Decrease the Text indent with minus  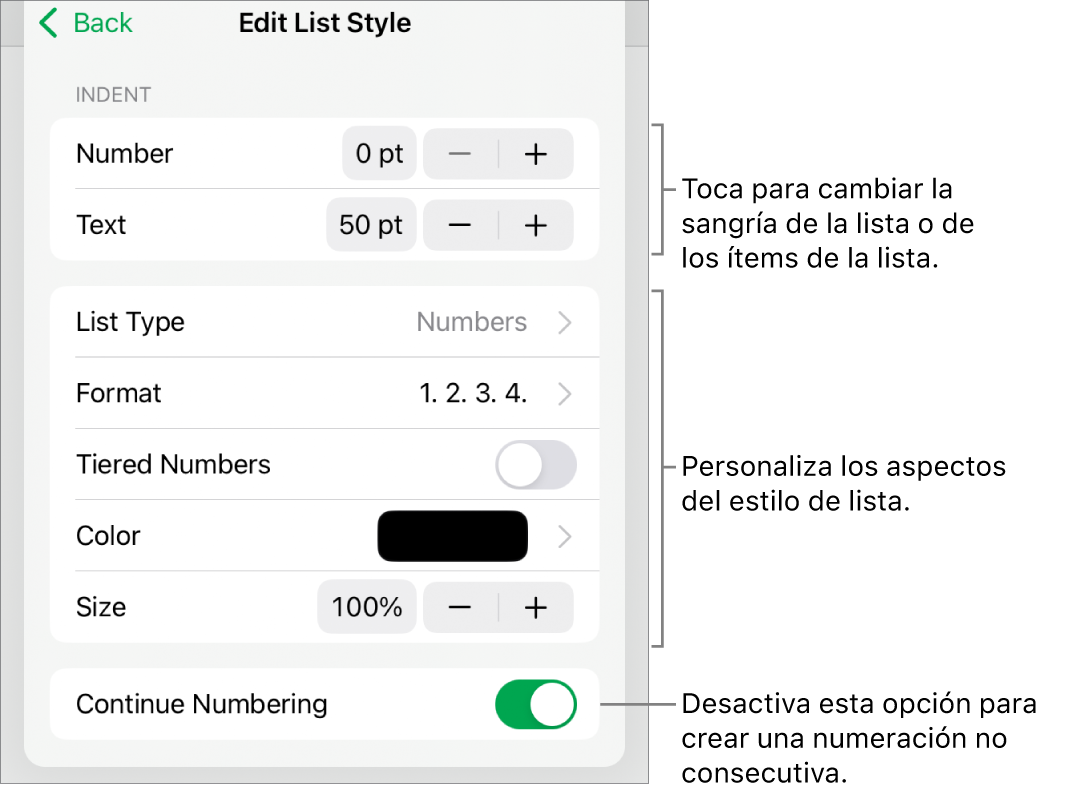tap(460, 225)
